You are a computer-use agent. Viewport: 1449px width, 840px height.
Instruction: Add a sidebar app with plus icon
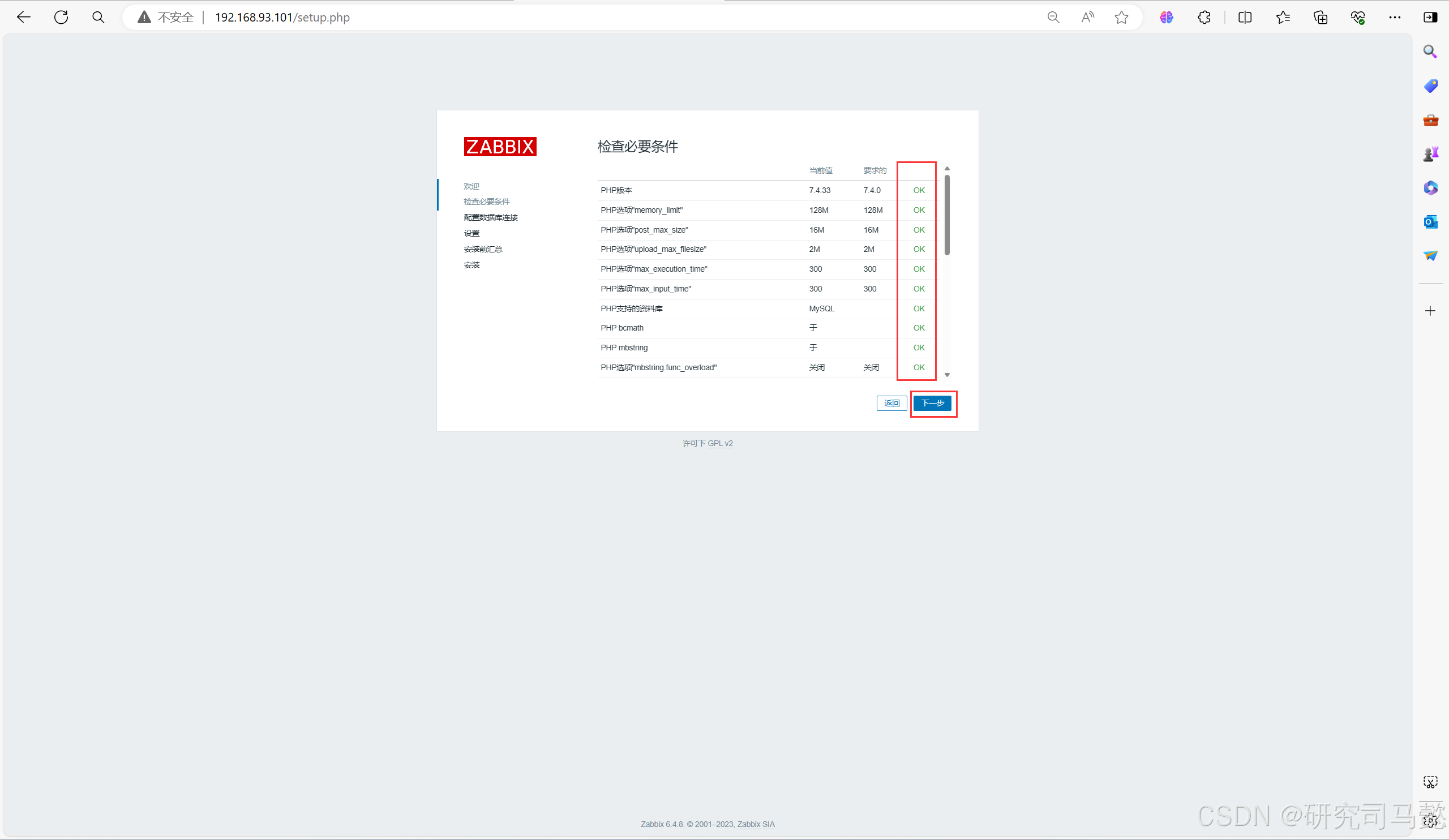click(x=1430, y=311)
